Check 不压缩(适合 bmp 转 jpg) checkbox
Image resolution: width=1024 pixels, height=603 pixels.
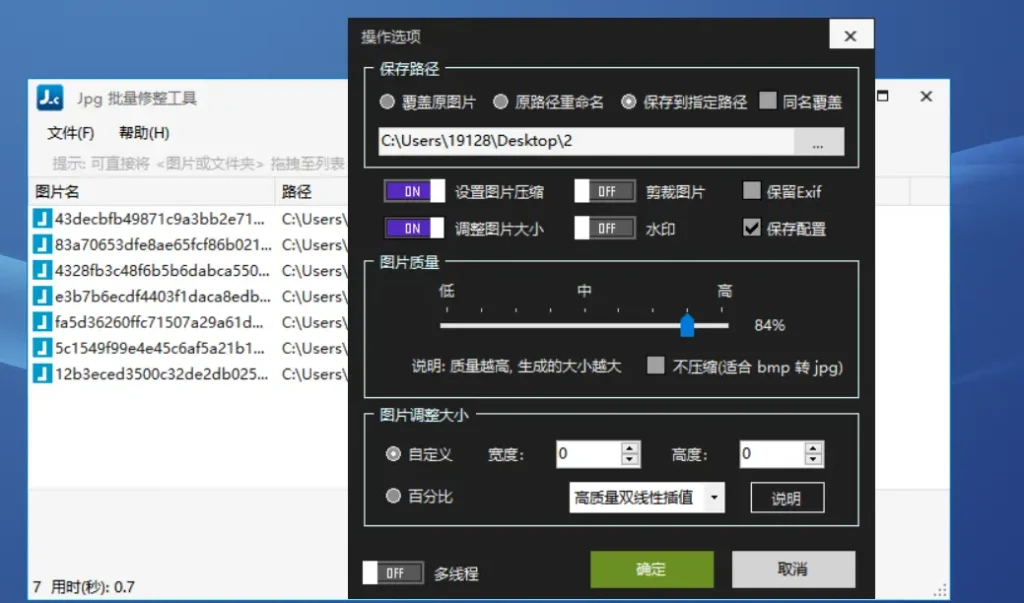[x=656, y=365]
